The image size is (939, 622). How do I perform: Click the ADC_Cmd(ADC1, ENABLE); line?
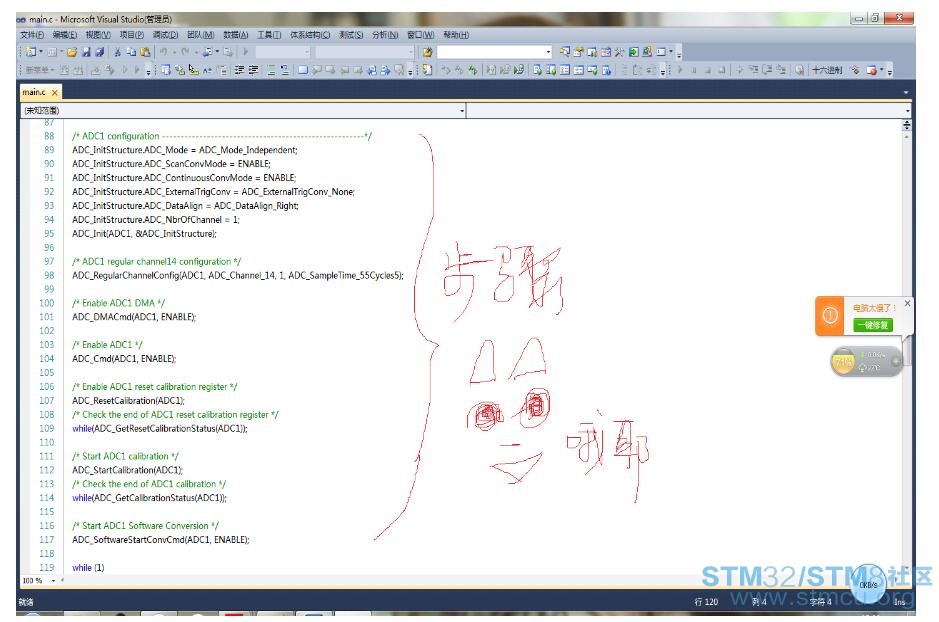click(124, 359)
